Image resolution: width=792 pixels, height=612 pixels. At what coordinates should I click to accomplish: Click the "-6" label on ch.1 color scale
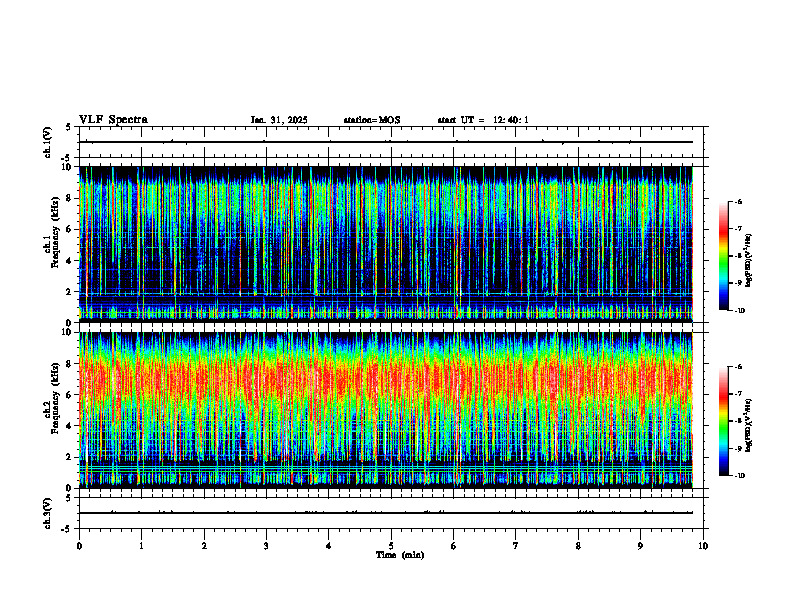[x=738, y=202]
